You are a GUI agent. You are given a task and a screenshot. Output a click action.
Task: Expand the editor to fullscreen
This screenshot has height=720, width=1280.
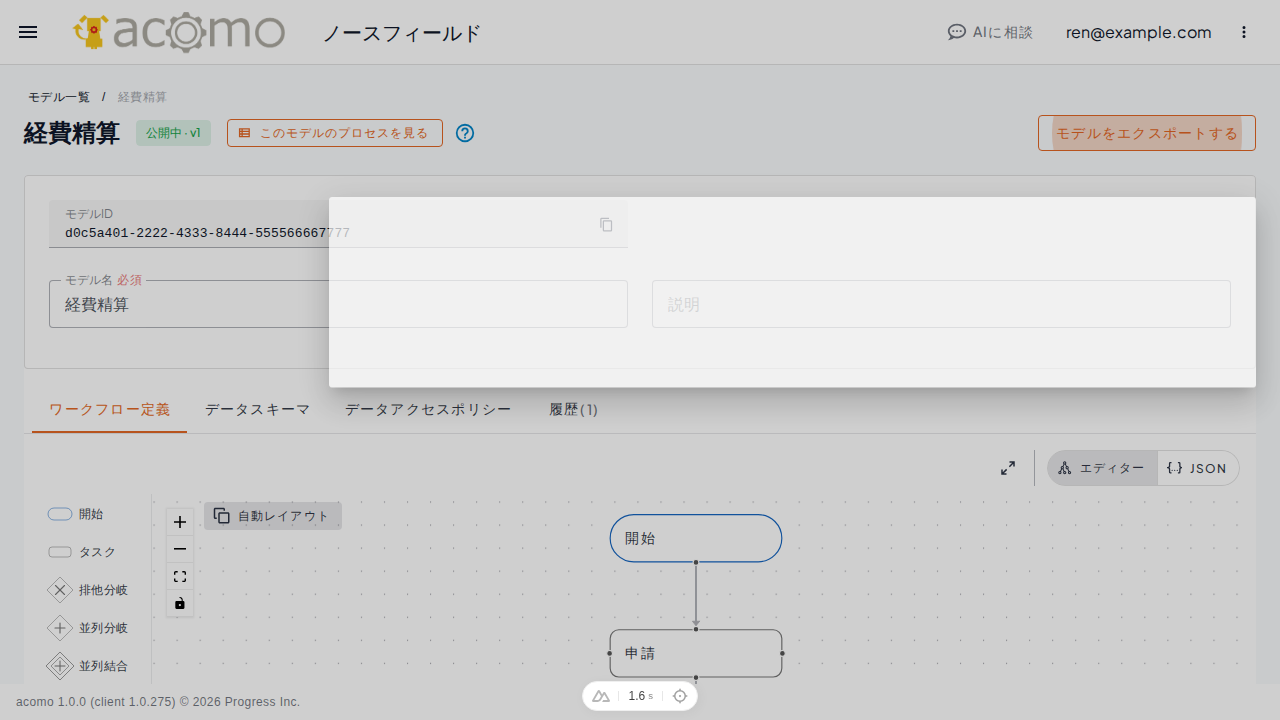pos(1008,468)
